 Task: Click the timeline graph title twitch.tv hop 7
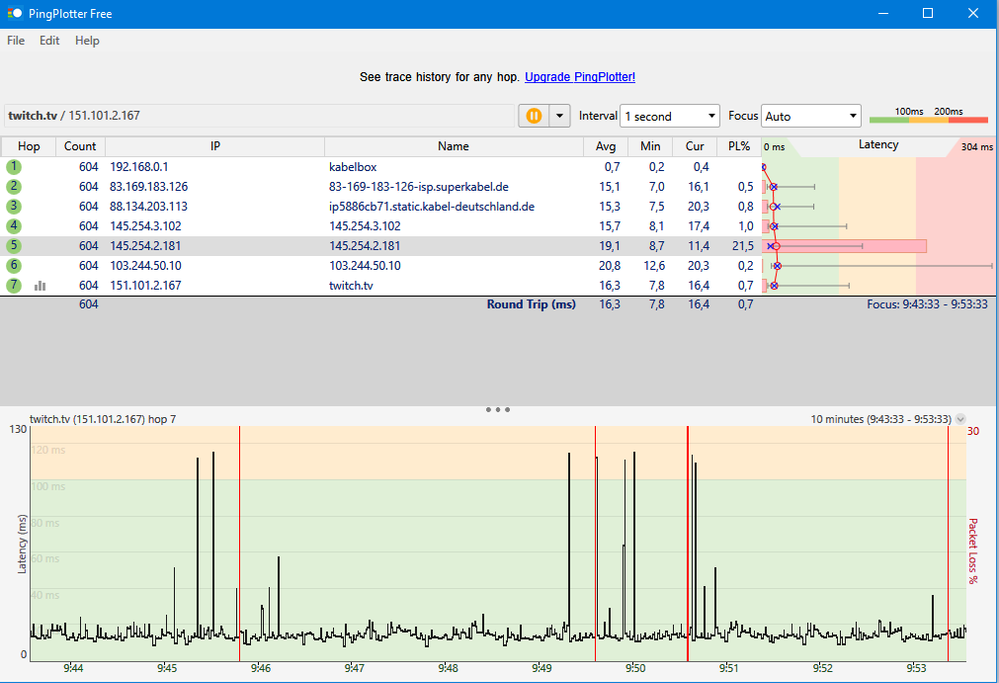[103, 419]
